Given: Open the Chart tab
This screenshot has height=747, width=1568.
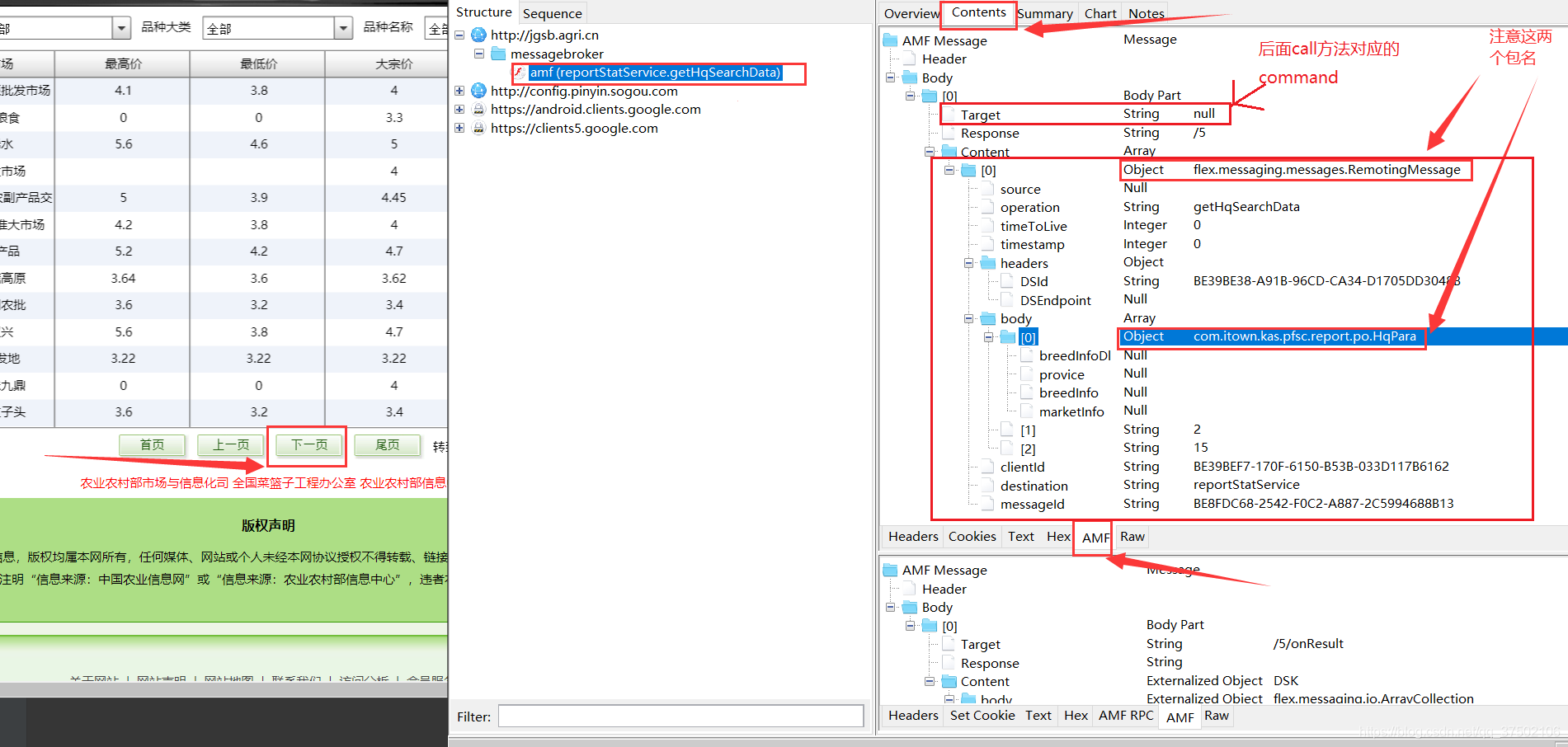Looking at the screenshot, I should coord(1100,13).
